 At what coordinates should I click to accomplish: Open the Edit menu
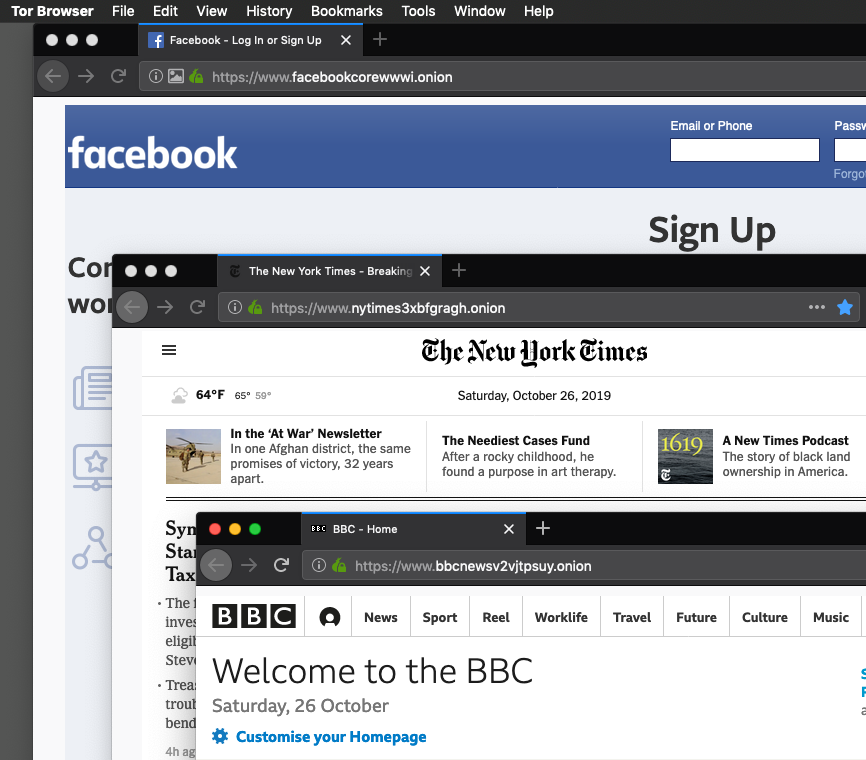(165, 11)
